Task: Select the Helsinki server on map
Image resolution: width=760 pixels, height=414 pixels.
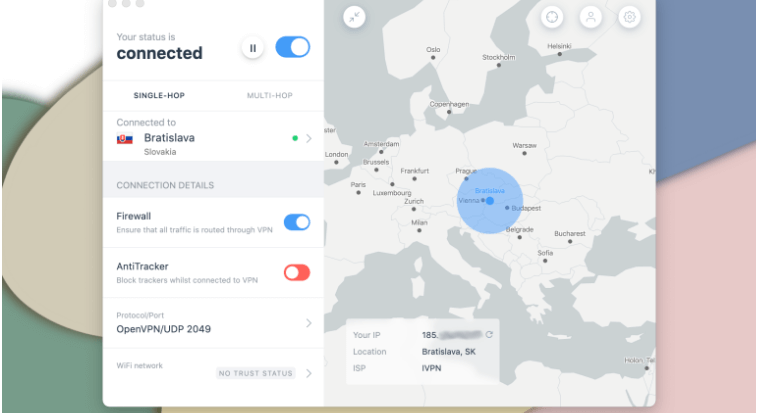Action: (559, 54)
